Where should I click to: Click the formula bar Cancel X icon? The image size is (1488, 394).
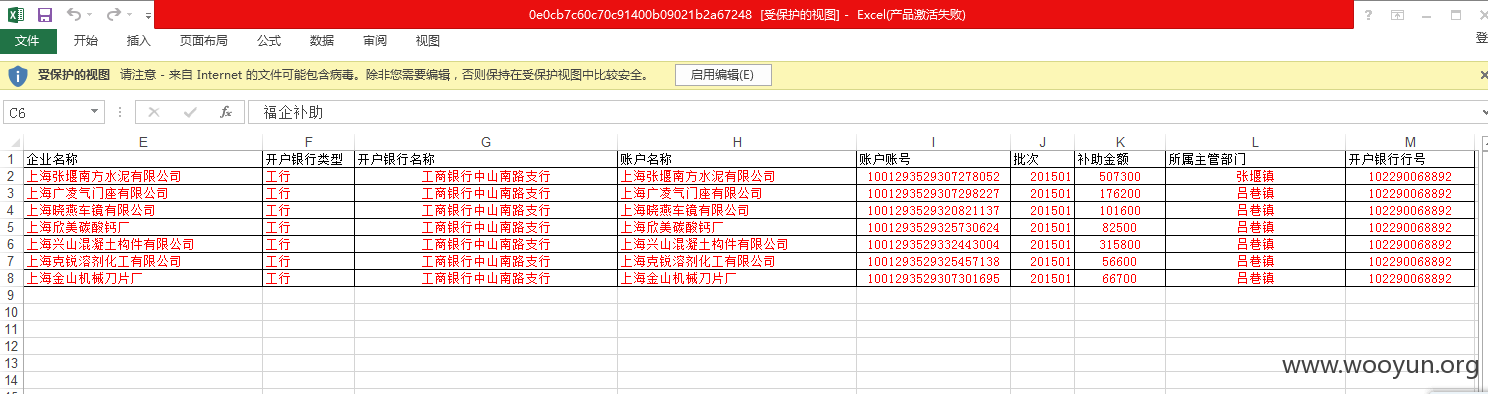154,112
